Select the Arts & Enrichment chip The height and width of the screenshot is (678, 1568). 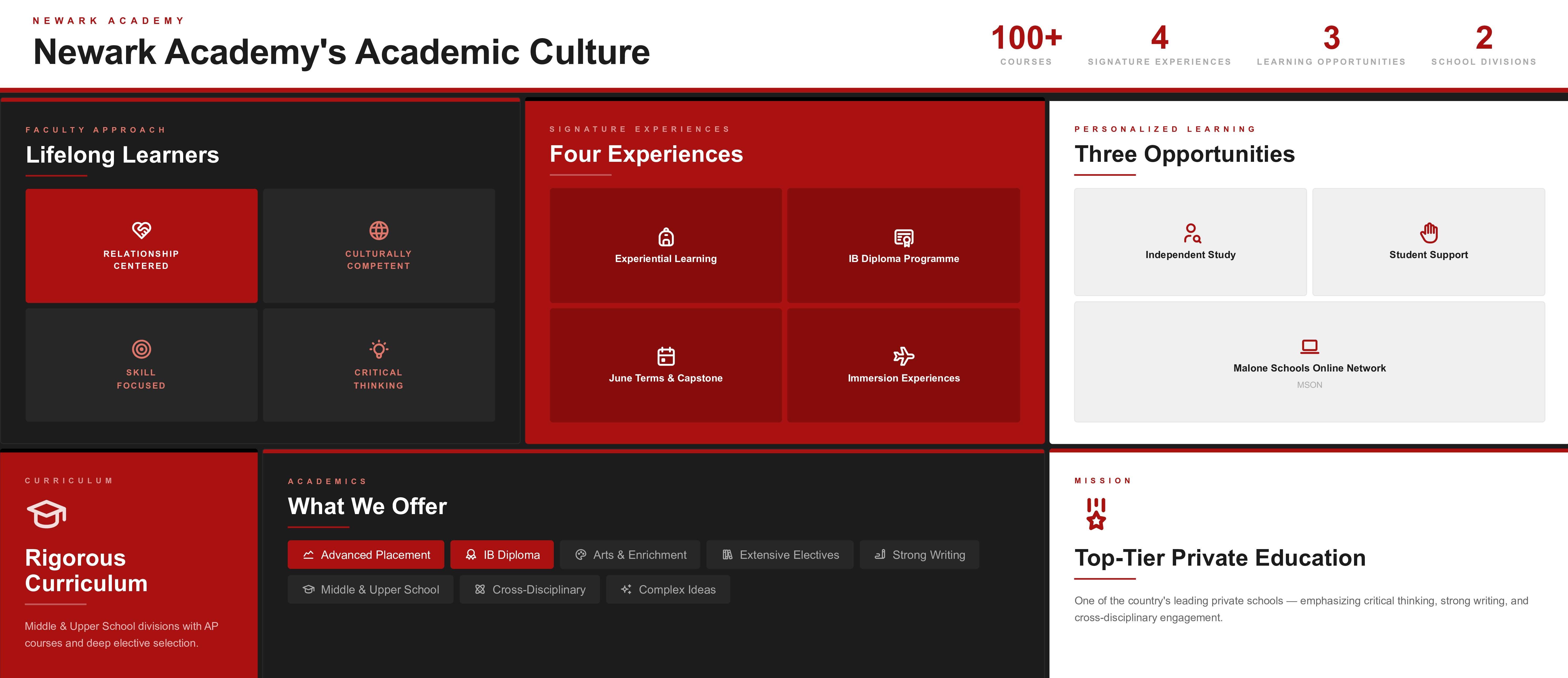(x=630, y=554)
